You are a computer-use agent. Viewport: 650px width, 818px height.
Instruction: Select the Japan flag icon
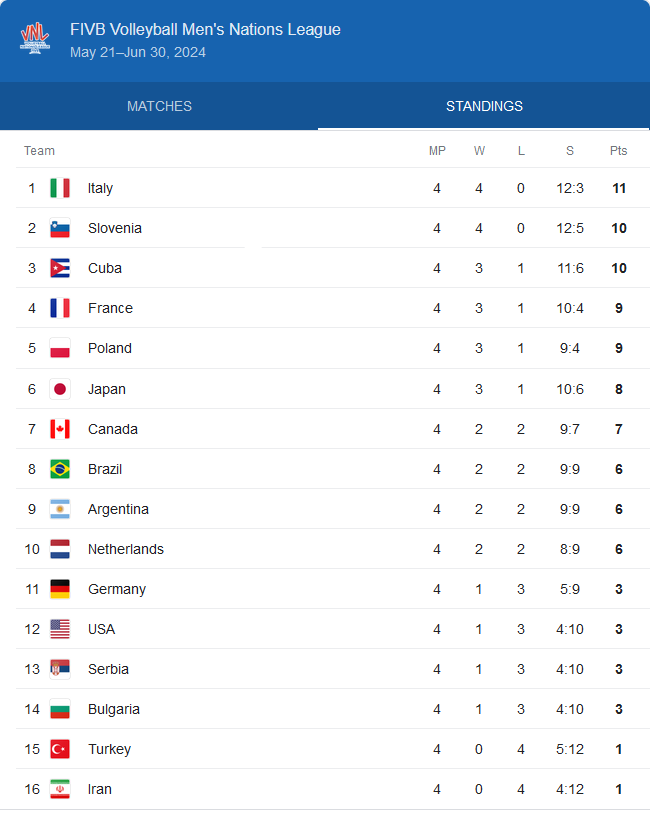60,389
